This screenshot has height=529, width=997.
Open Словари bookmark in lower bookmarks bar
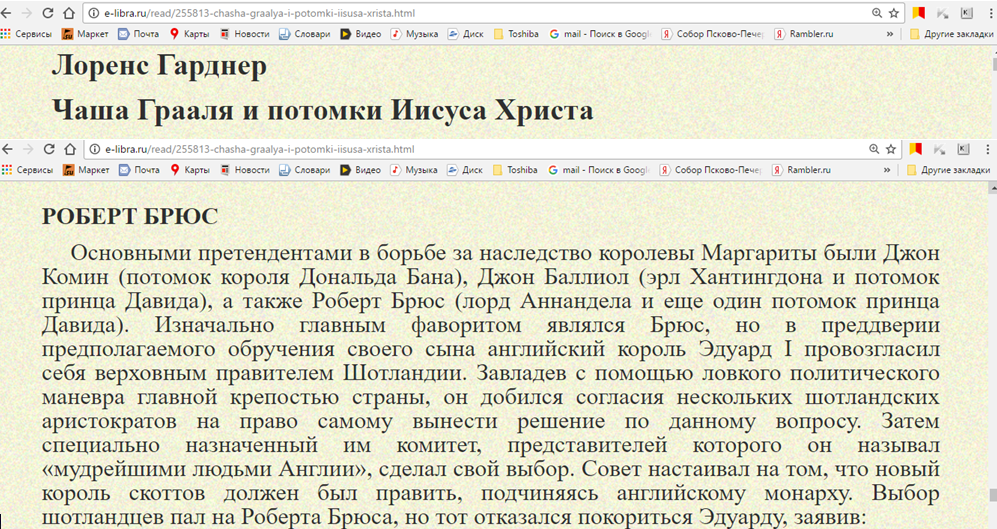coord(305,170)
